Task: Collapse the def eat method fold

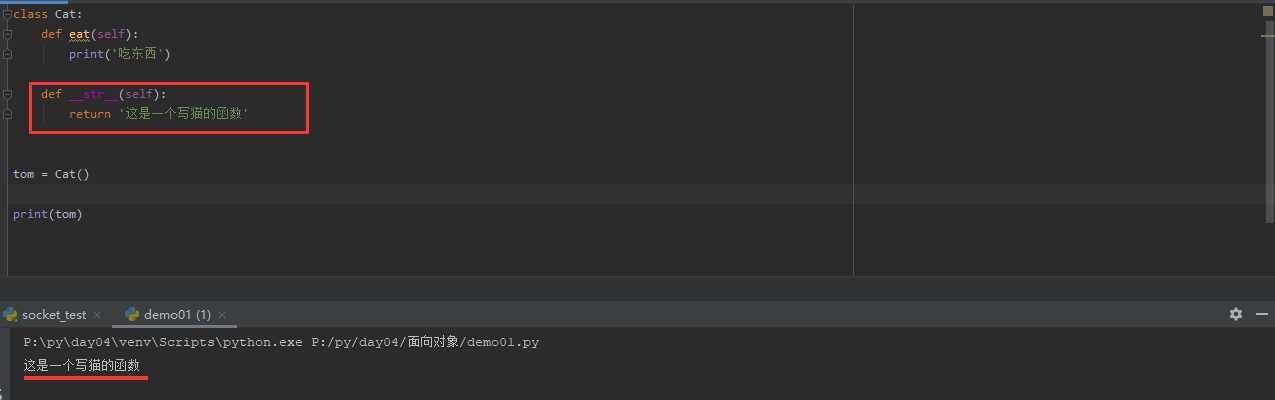Action: pos(7,34)
